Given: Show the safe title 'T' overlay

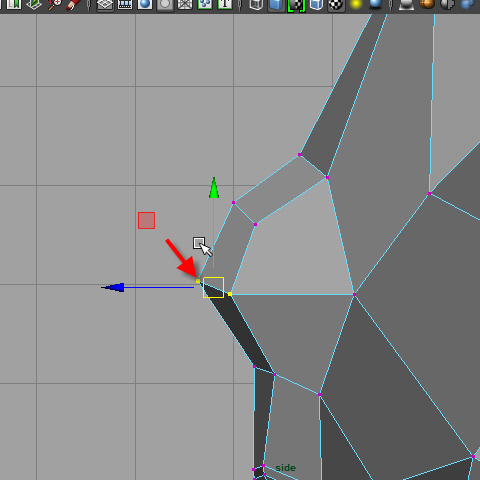Looking at the screenshot, I should coord(225,4).
